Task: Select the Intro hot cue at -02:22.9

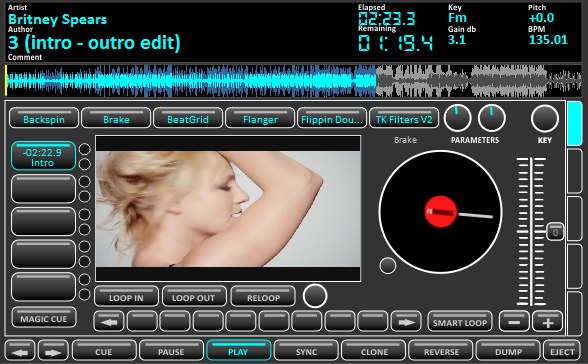Action: pyautogui.click(x=43, y=156)
